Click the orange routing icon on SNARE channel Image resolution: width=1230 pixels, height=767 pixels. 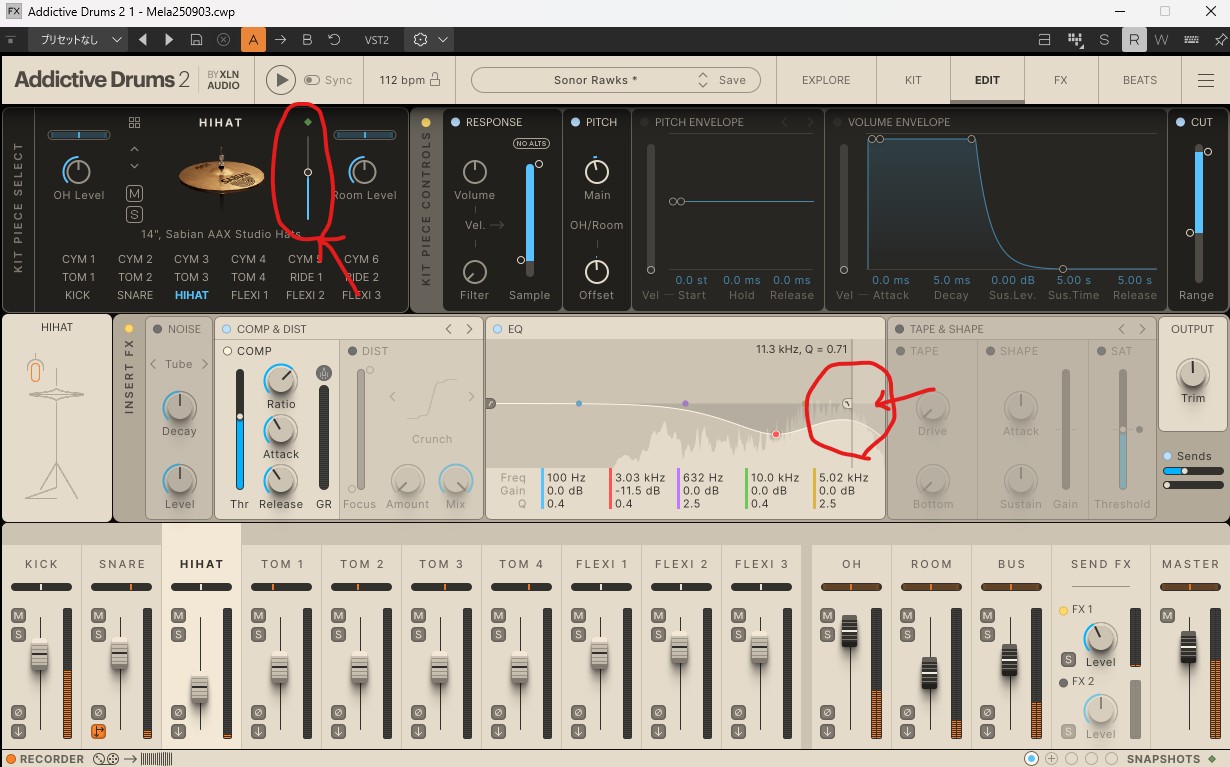pyautogui.click(x=98, y=731)
